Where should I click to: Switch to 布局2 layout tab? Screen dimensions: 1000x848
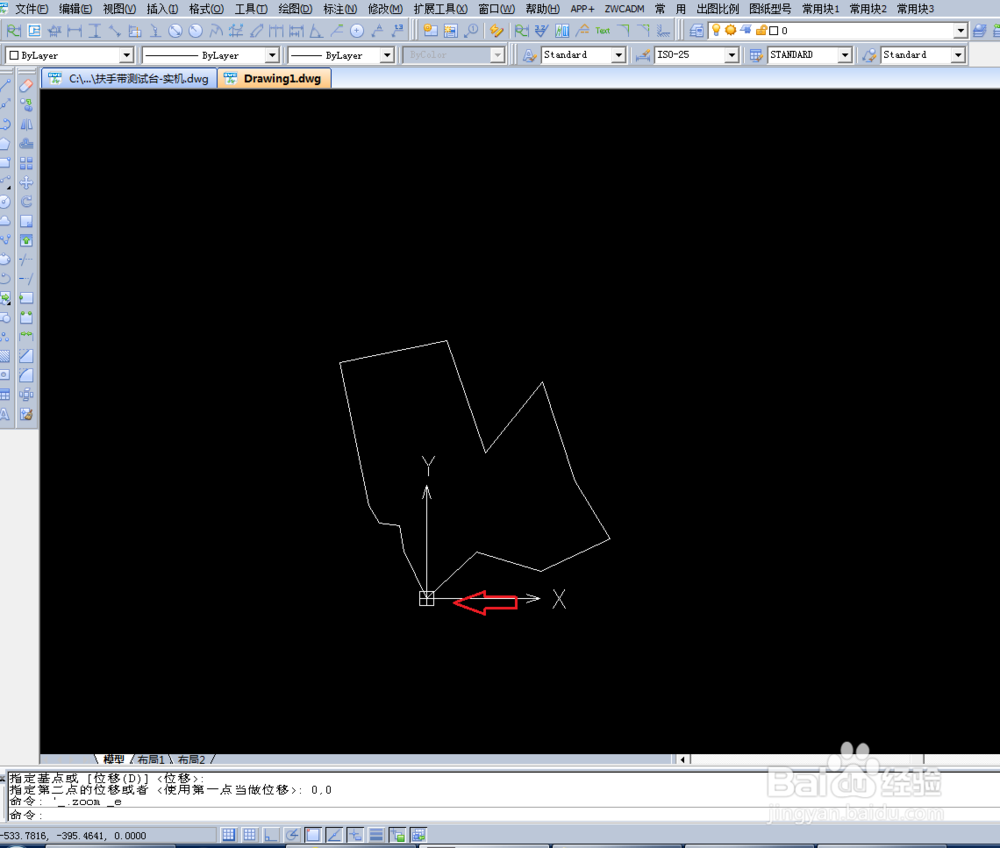pos(191,759)
